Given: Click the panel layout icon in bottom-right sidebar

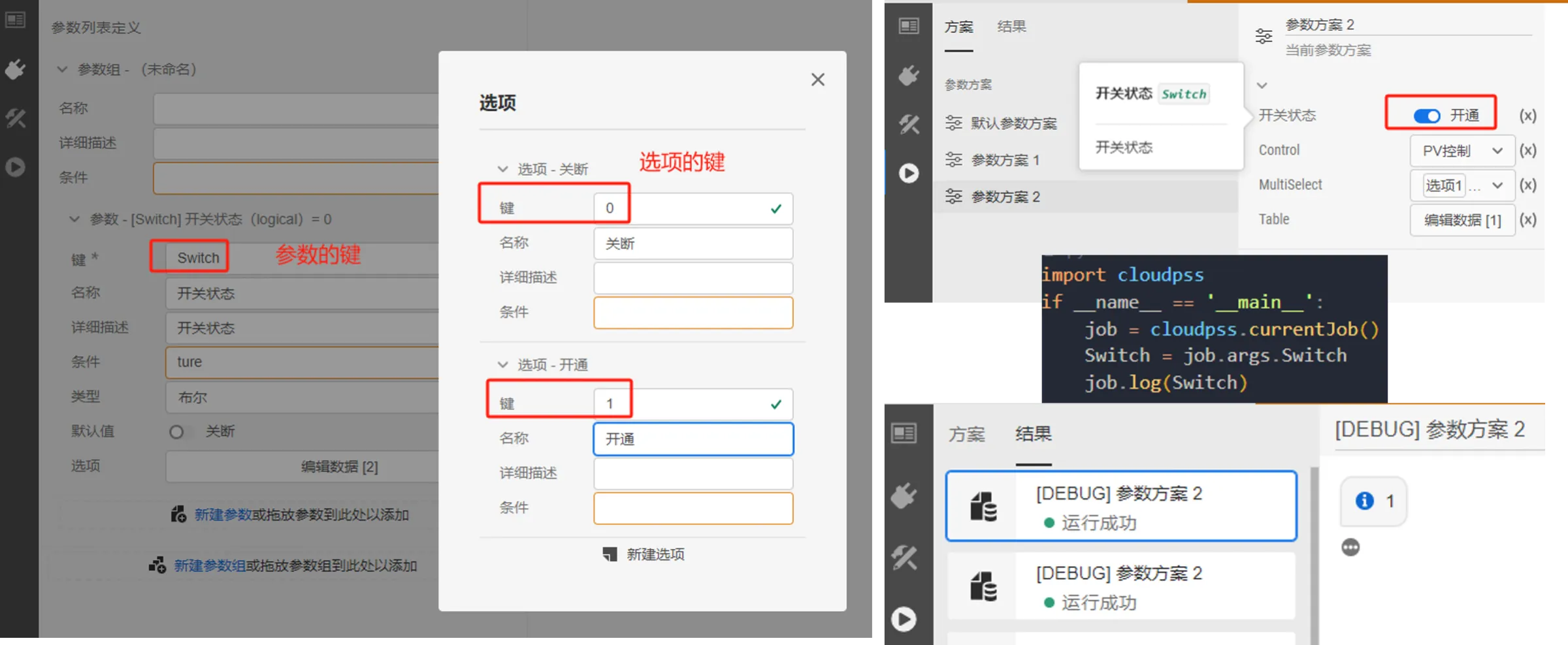Looking at the screenshot, I should [x=904, y=433].
